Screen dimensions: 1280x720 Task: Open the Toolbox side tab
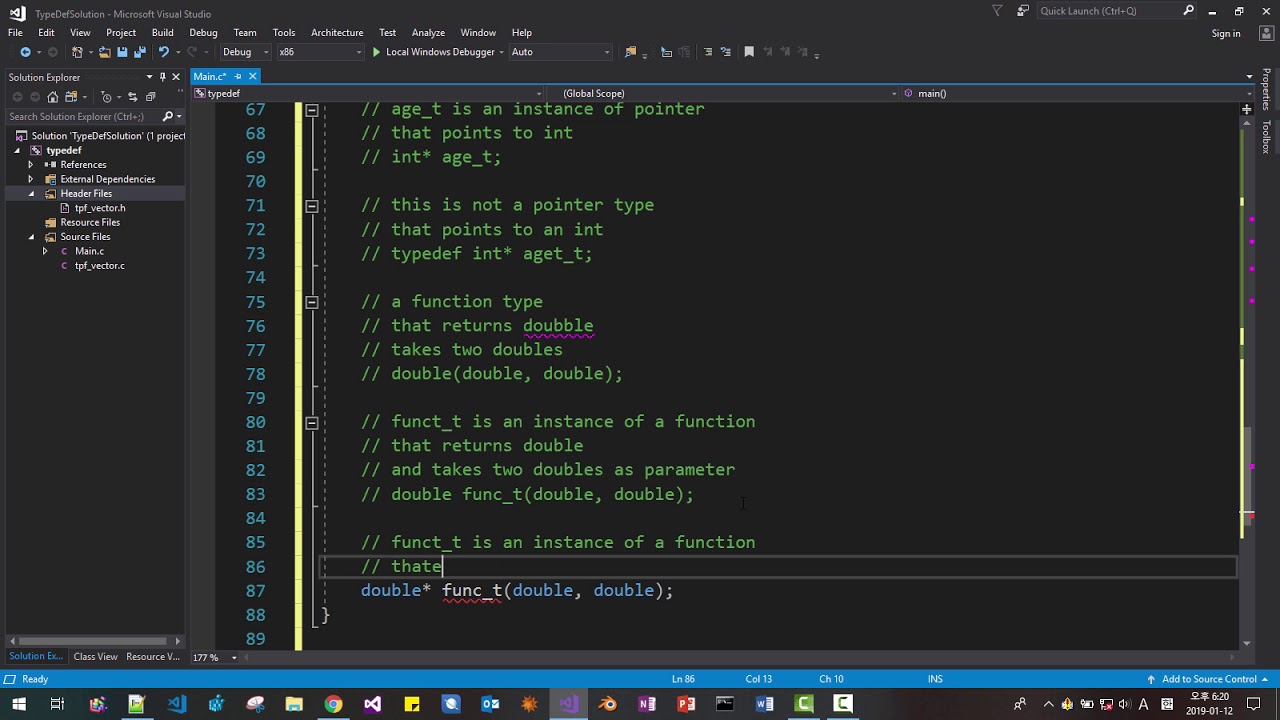pos(1266,137)
